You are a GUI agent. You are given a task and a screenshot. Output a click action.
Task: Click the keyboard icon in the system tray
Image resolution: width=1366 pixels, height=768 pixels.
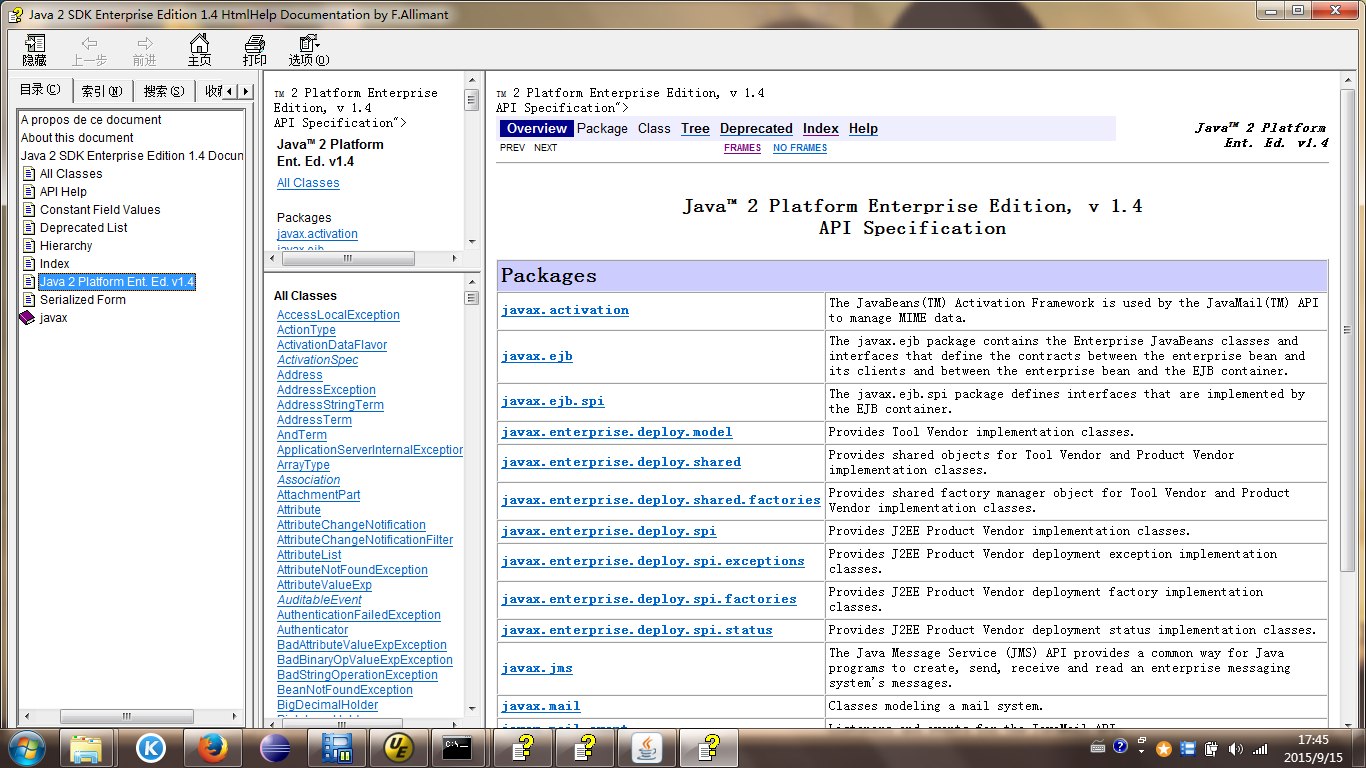pos(1098,748)
